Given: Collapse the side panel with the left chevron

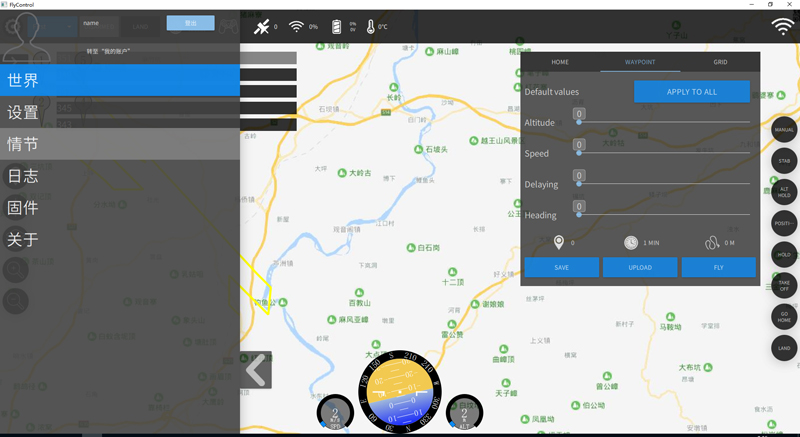Looking at the screenshot, I should (x=256, y=370).
